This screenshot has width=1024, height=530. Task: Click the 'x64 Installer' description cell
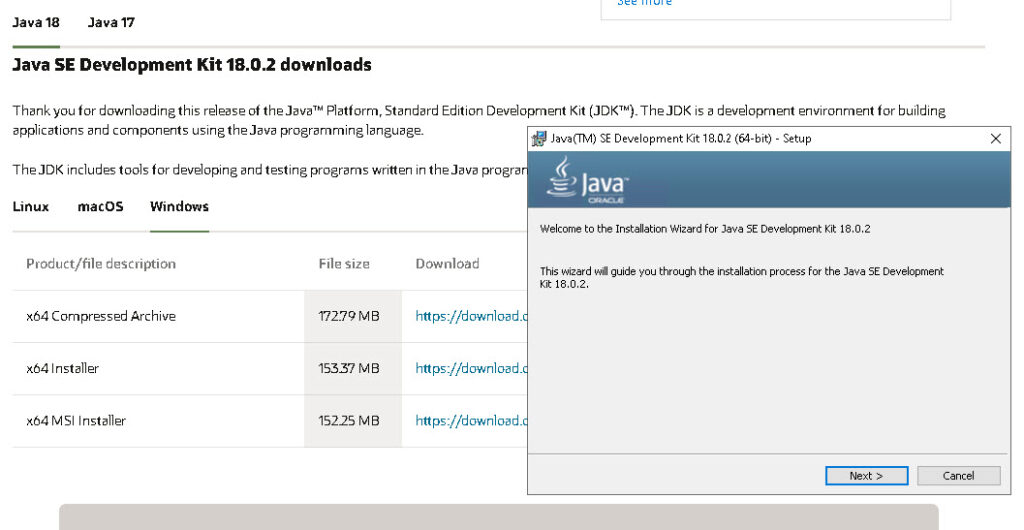pos(158,369)
